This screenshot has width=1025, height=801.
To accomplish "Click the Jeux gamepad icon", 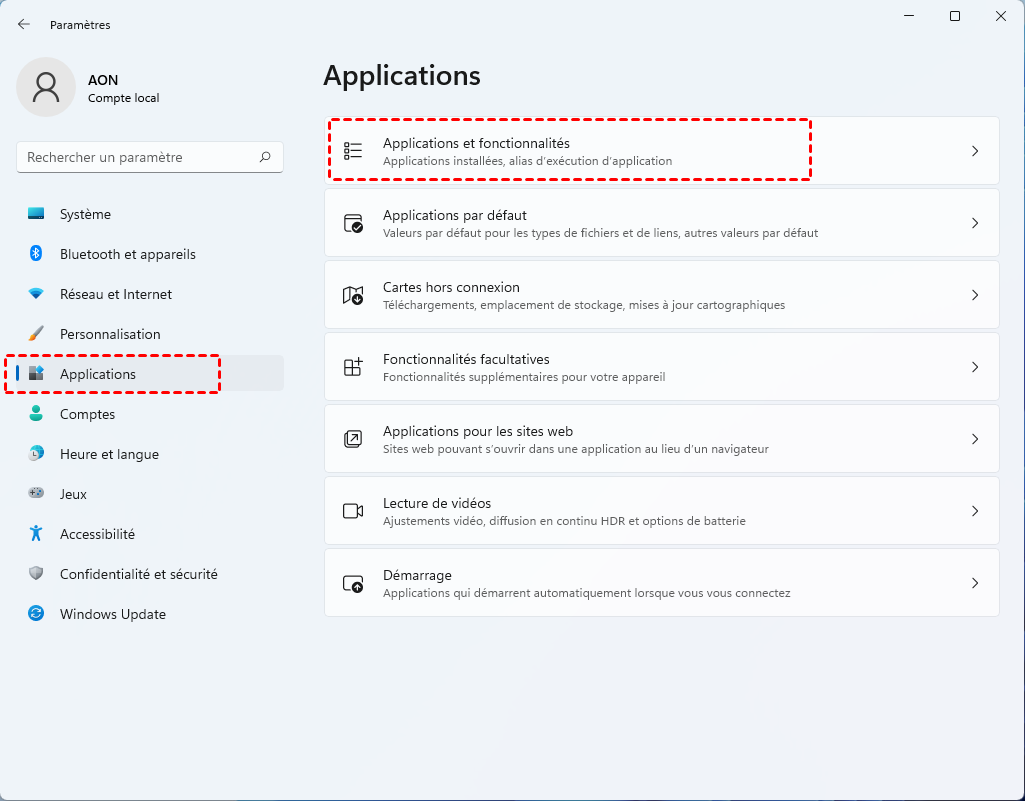I will point(36,494).
